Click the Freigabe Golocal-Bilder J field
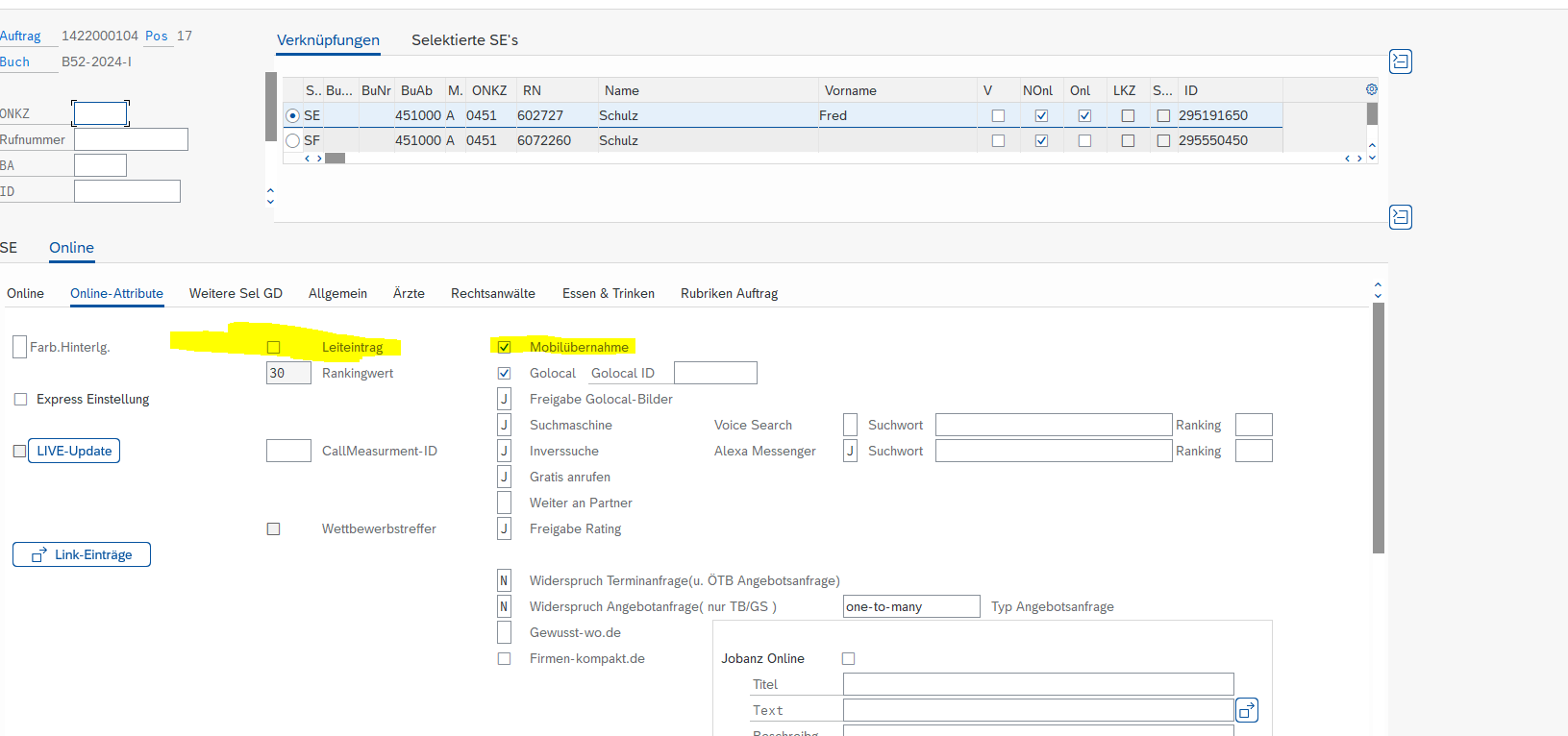Viewport: 1568px width, 736px height. (504, 399)
